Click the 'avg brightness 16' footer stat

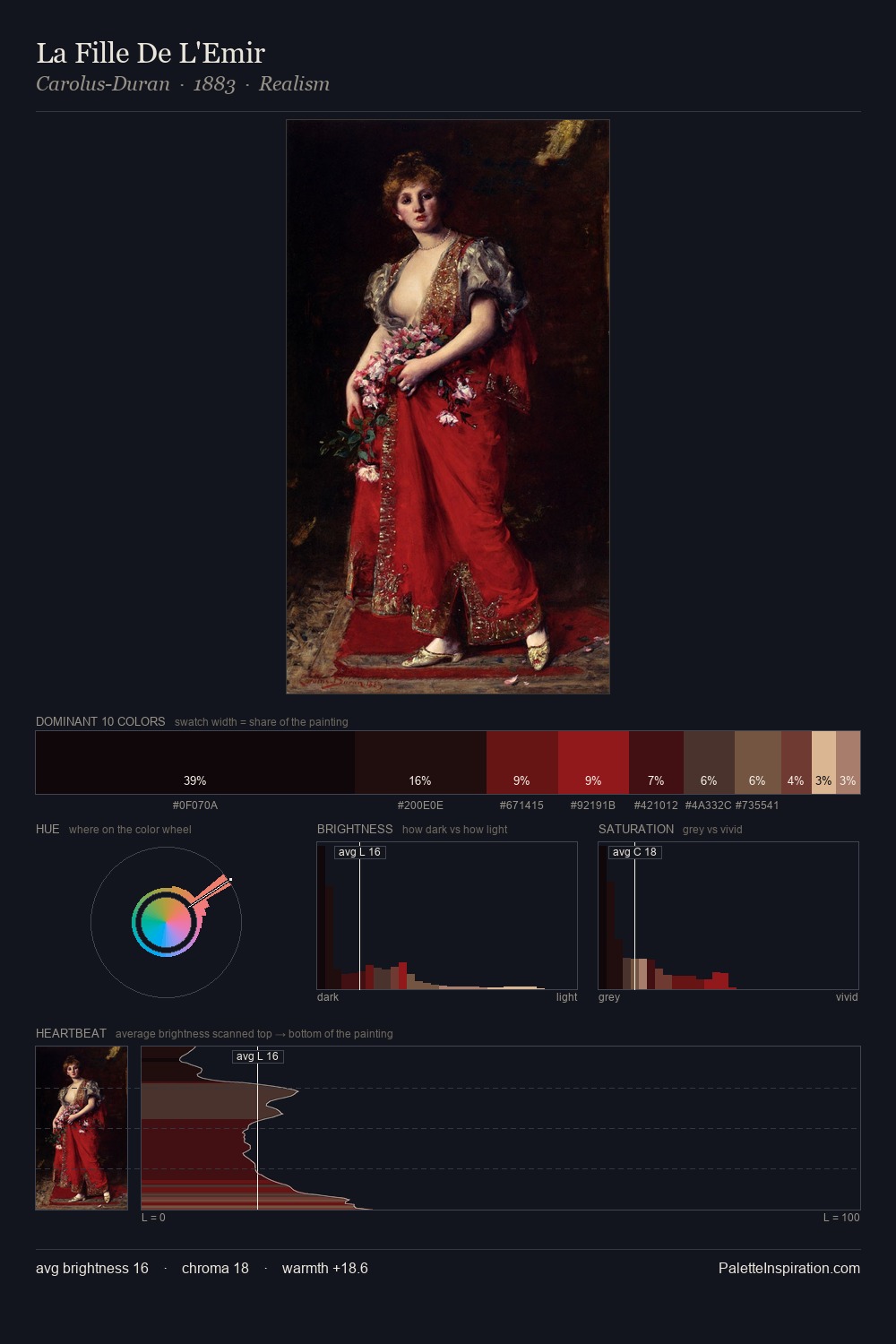pos(92,1268)
